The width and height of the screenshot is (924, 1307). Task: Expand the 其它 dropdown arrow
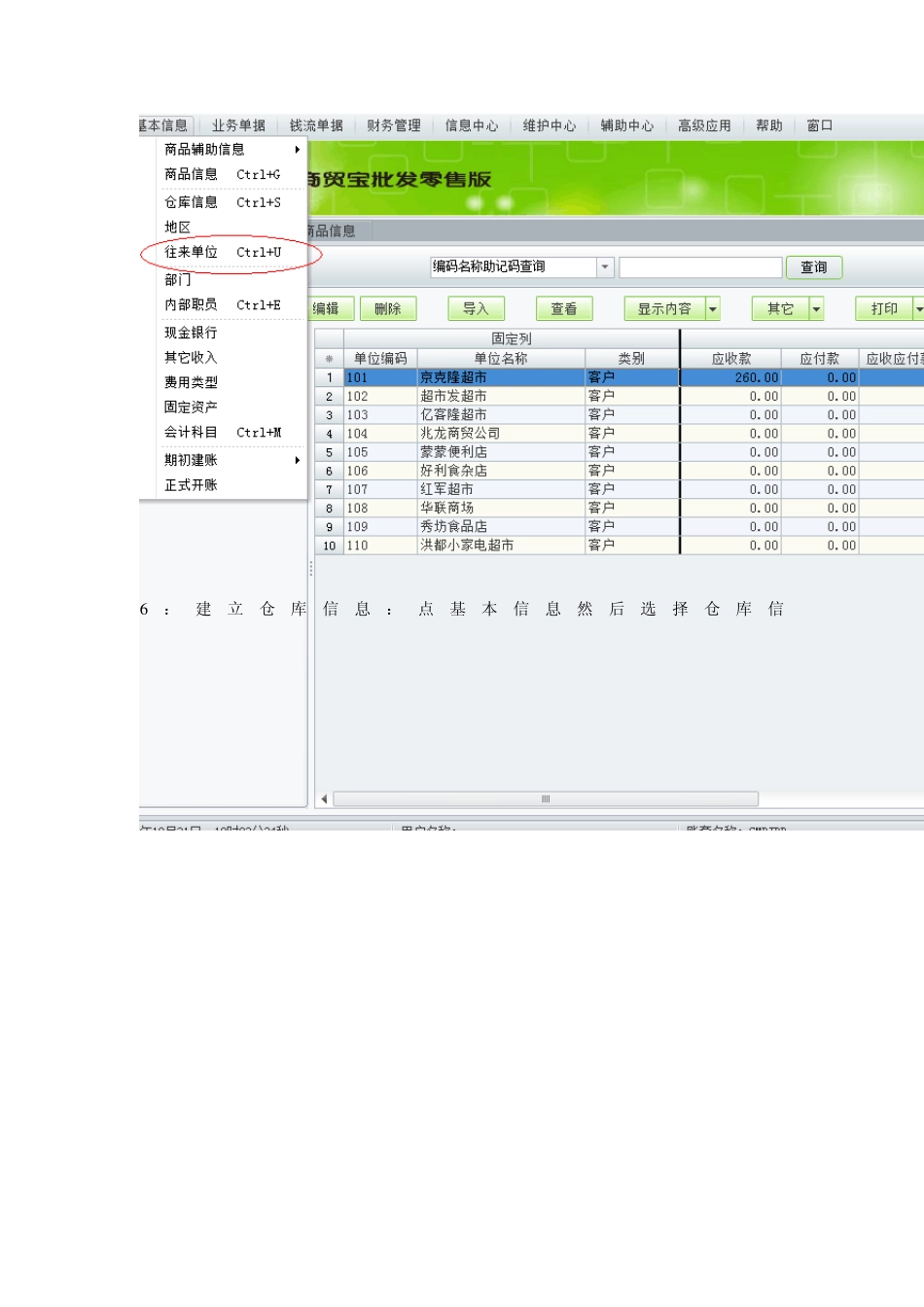[x=817, y=308]
